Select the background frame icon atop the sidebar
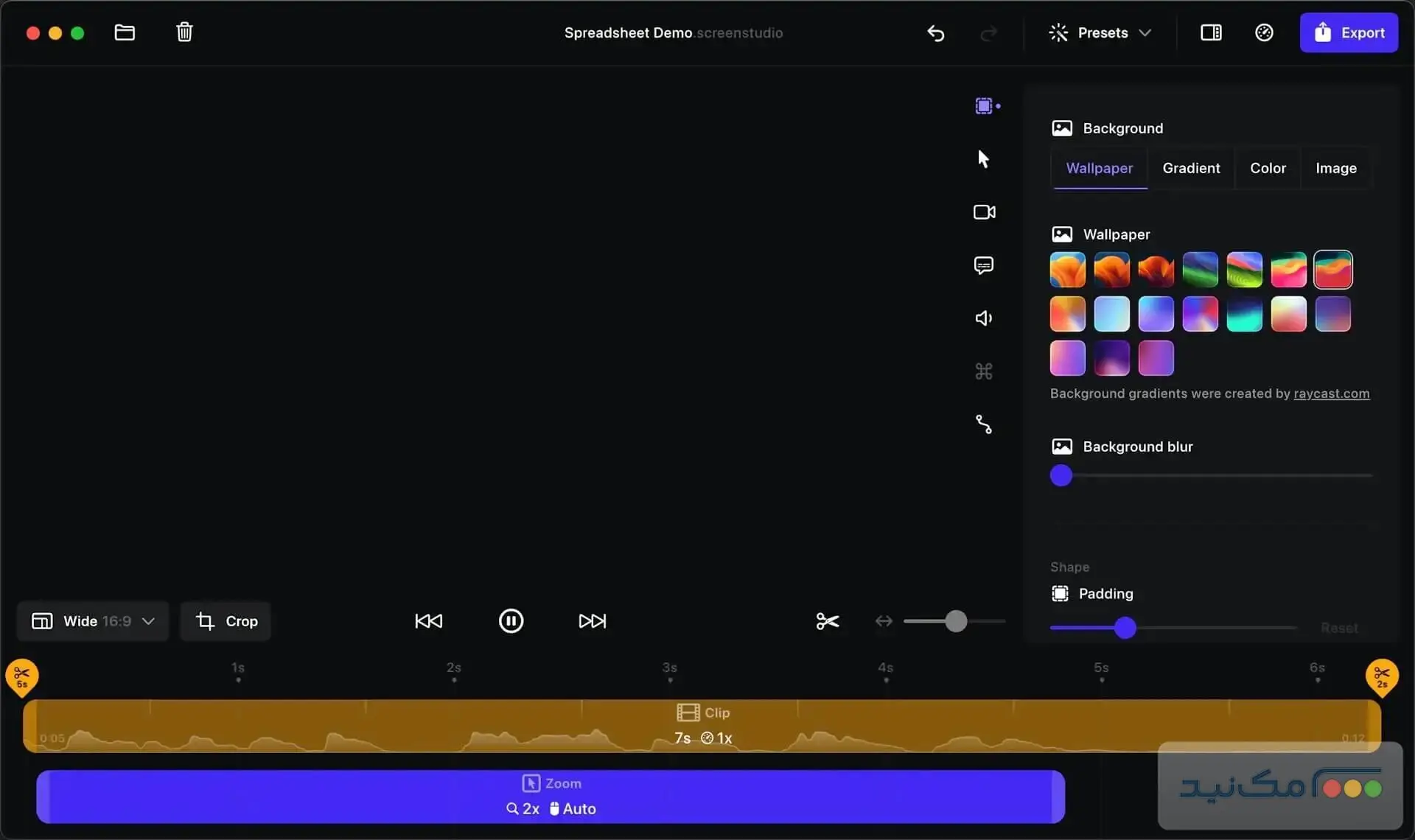Image resolution: width=1415 pixels, height=840 pixels. click(984, 105)
